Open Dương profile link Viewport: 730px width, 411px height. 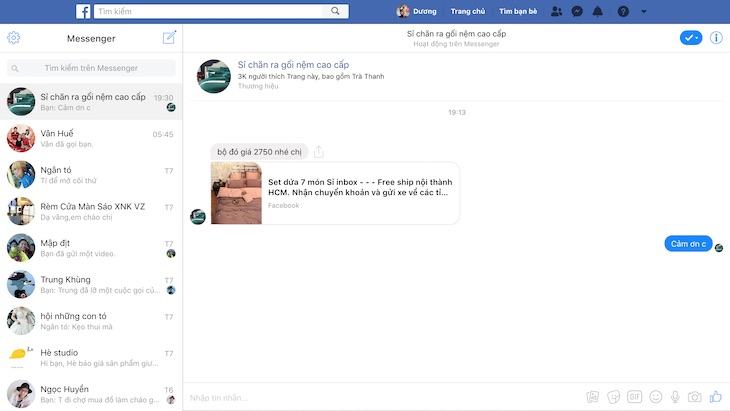coord(425,11)
